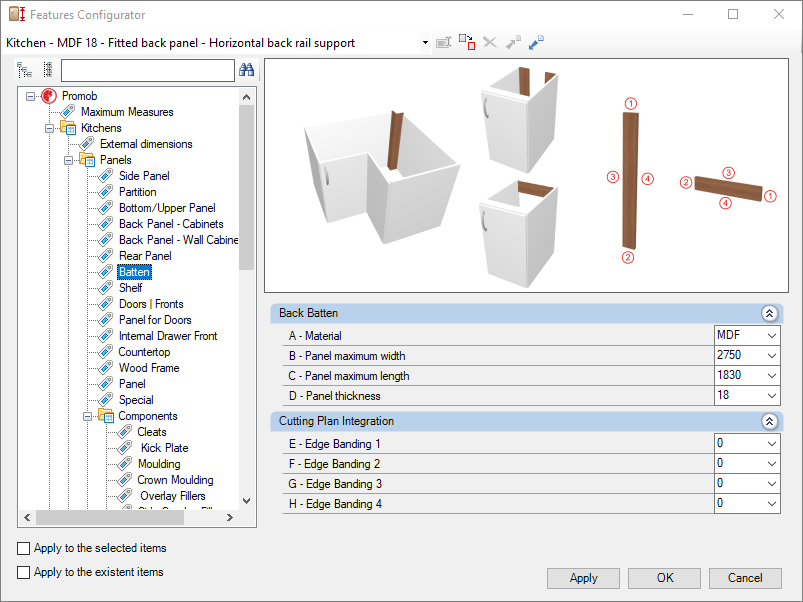This screenshot has height=602, width=803.
Task: Select the Partition tree item
Action: pos(138,192)
